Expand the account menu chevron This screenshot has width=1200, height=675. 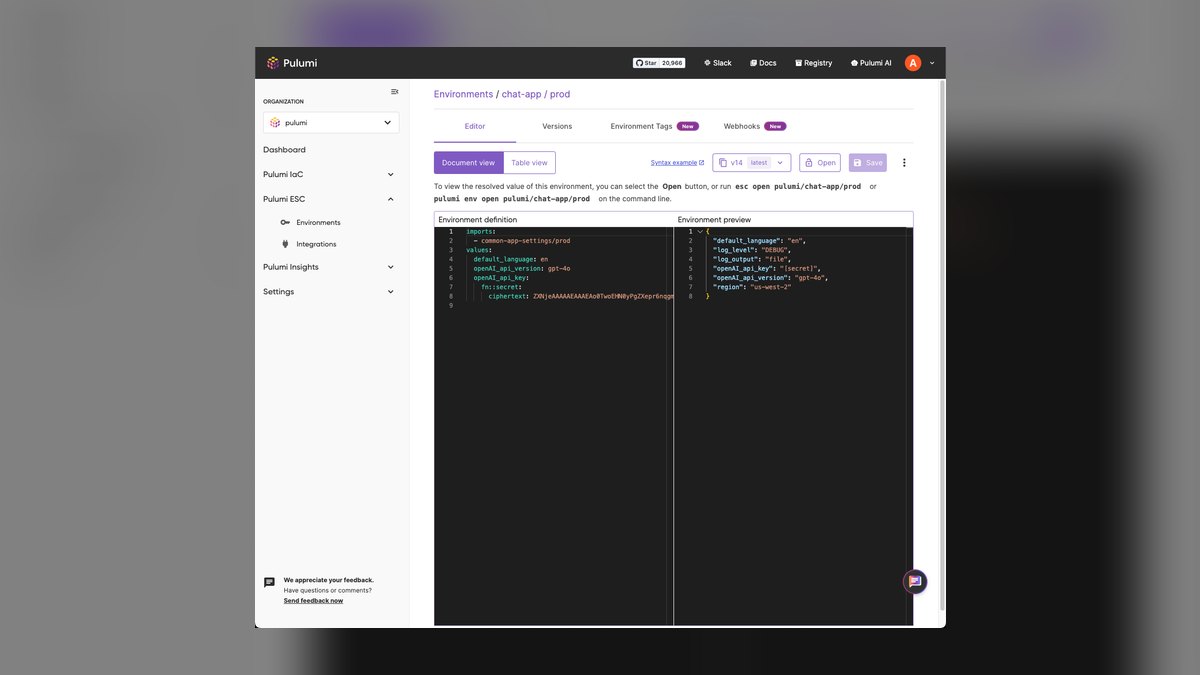click(932, 63)
